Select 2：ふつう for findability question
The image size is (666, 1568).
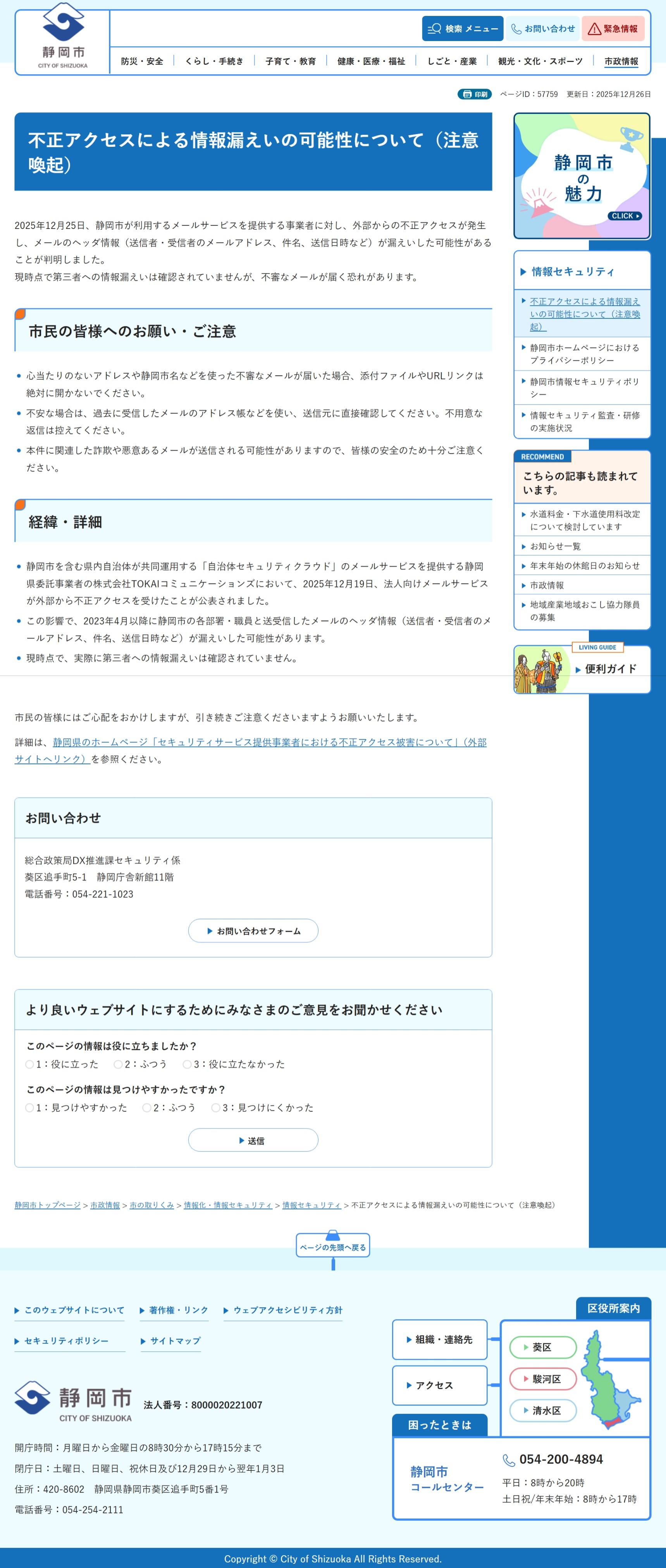[147, 1108]
